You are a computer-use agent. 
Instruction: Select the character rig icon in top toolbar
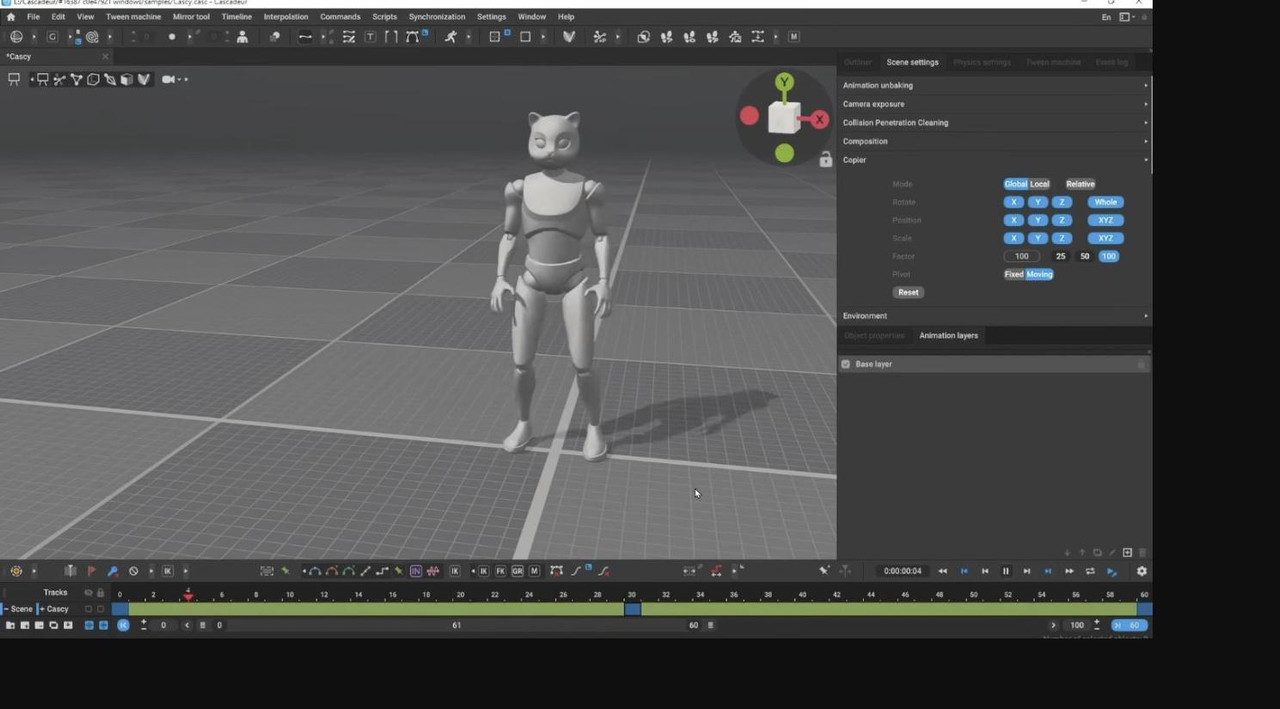[x=242, y=37]
